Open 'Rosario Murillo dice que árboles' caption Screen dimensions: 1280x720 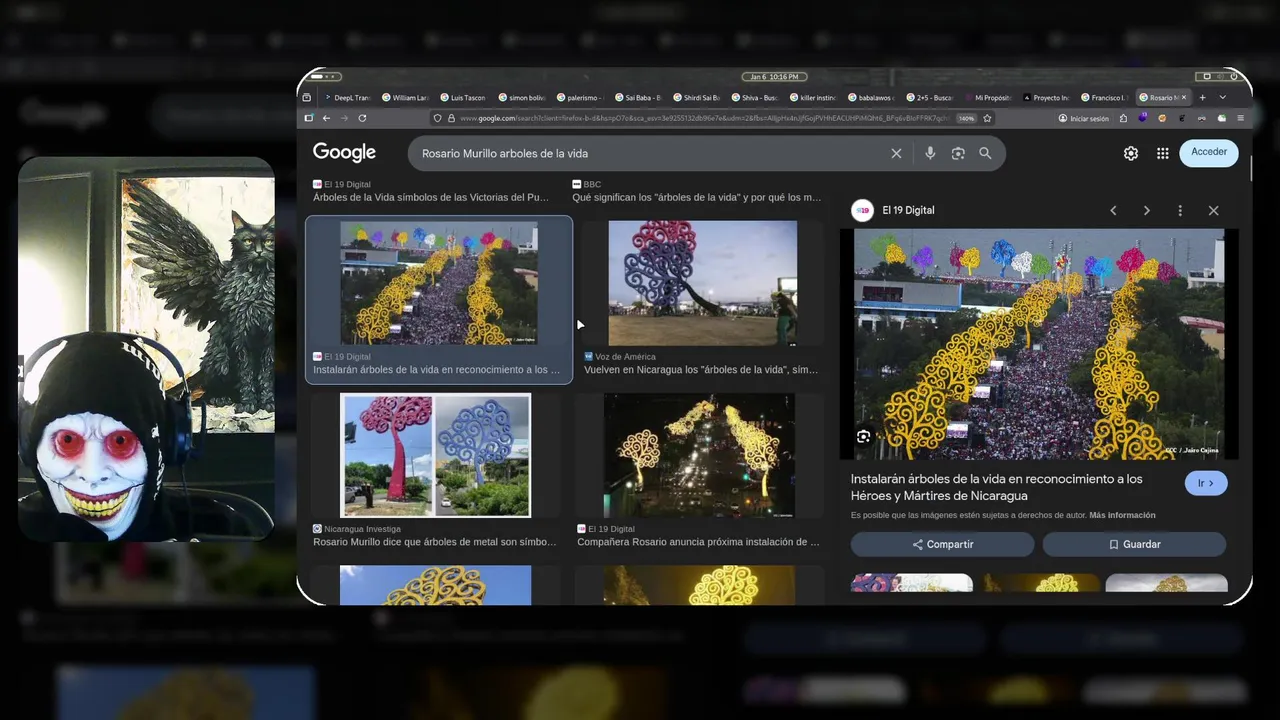(434, 542)
